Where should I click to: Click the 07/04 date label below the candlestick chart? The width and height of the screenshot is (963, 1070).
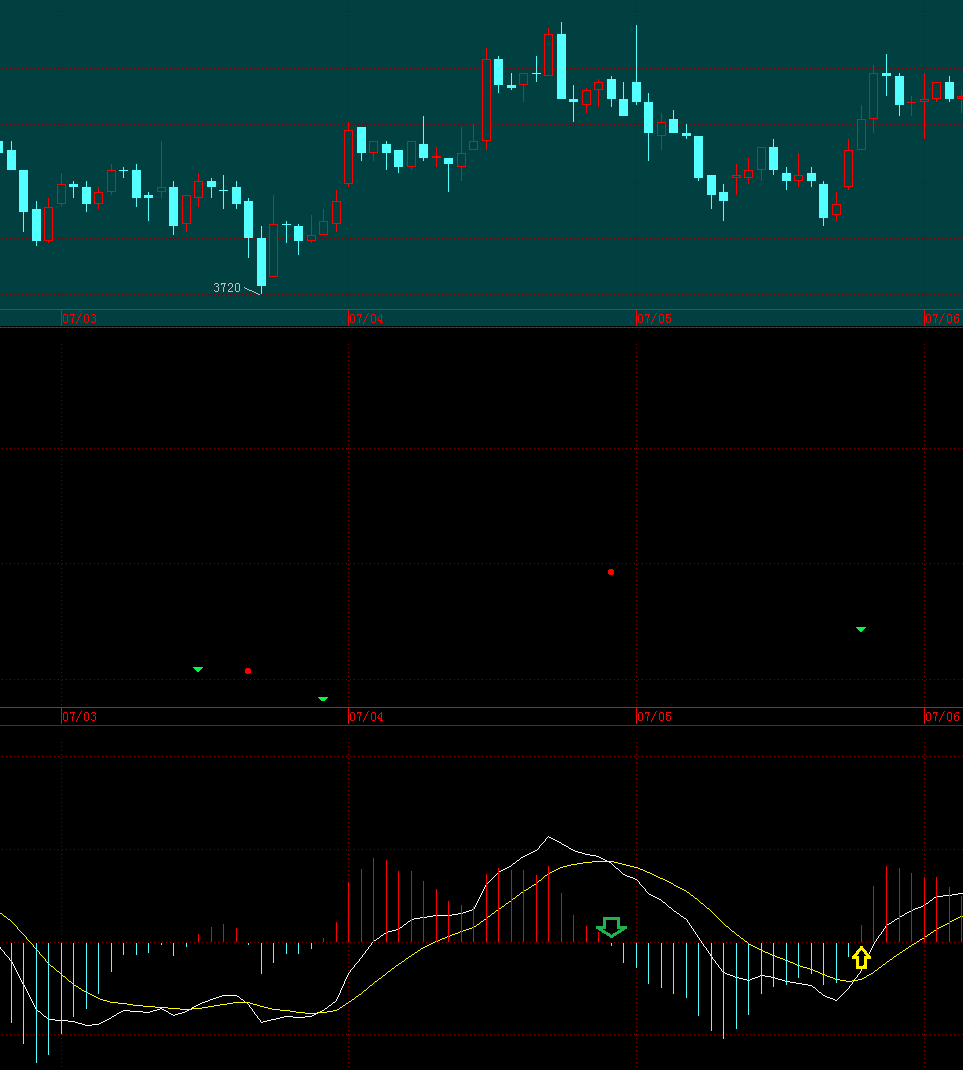(x=366, y=319)
